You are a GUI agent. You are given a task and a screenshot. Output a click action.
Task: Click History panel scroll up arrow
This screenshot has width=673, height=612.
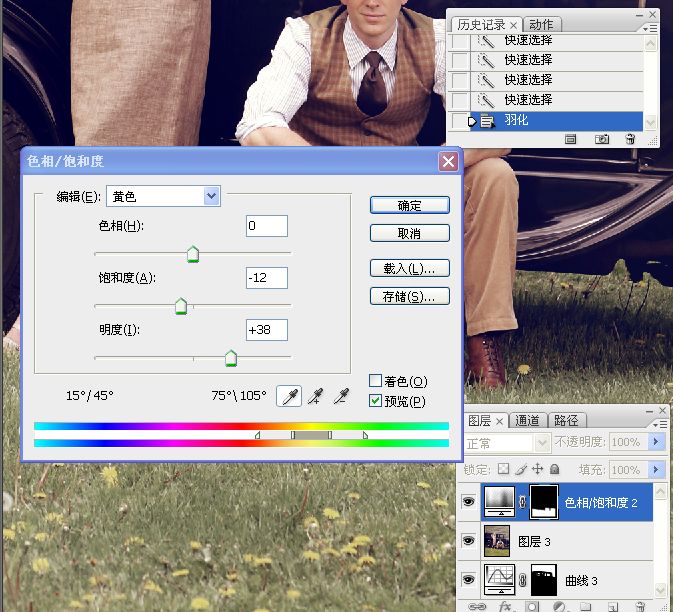651,44
